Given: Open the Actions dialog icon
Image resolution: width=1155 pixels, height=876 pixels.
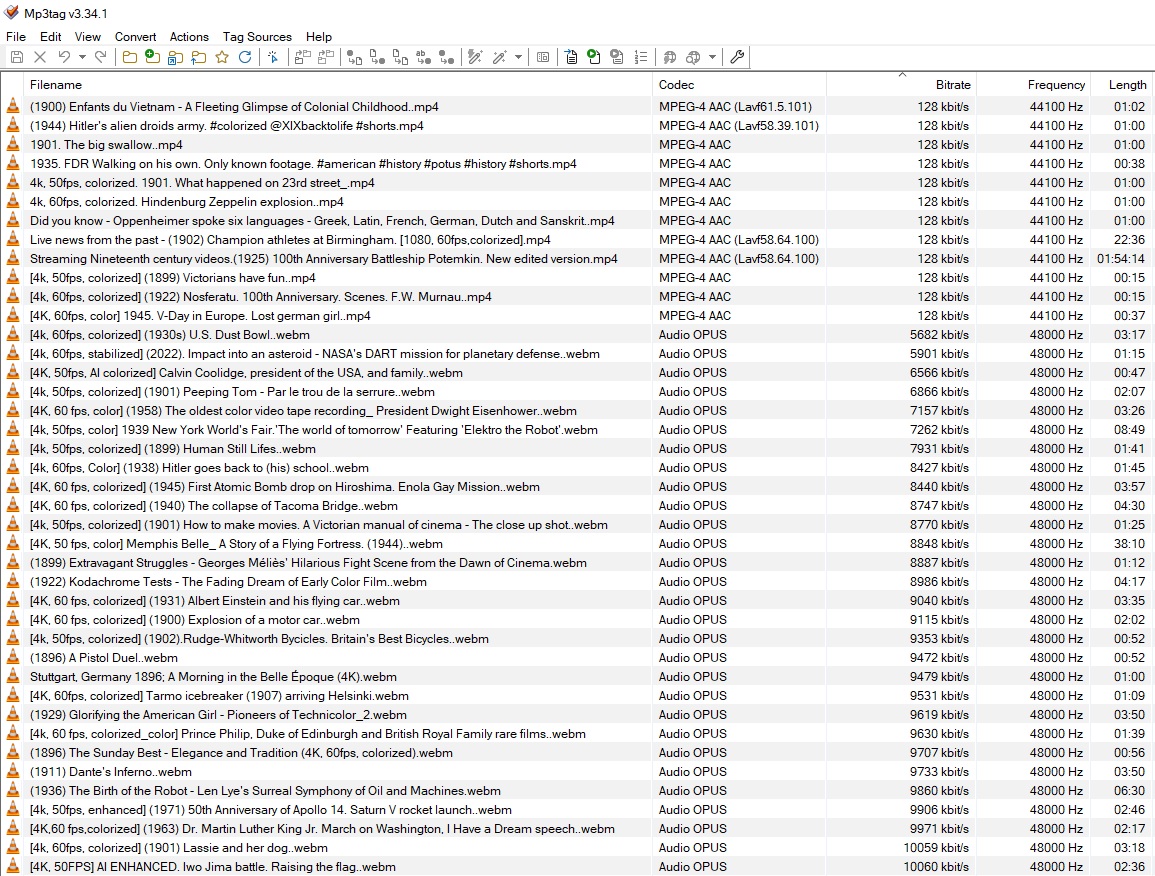Looking at the screenshot, I should pyautogui.click(x=475, y=57).
